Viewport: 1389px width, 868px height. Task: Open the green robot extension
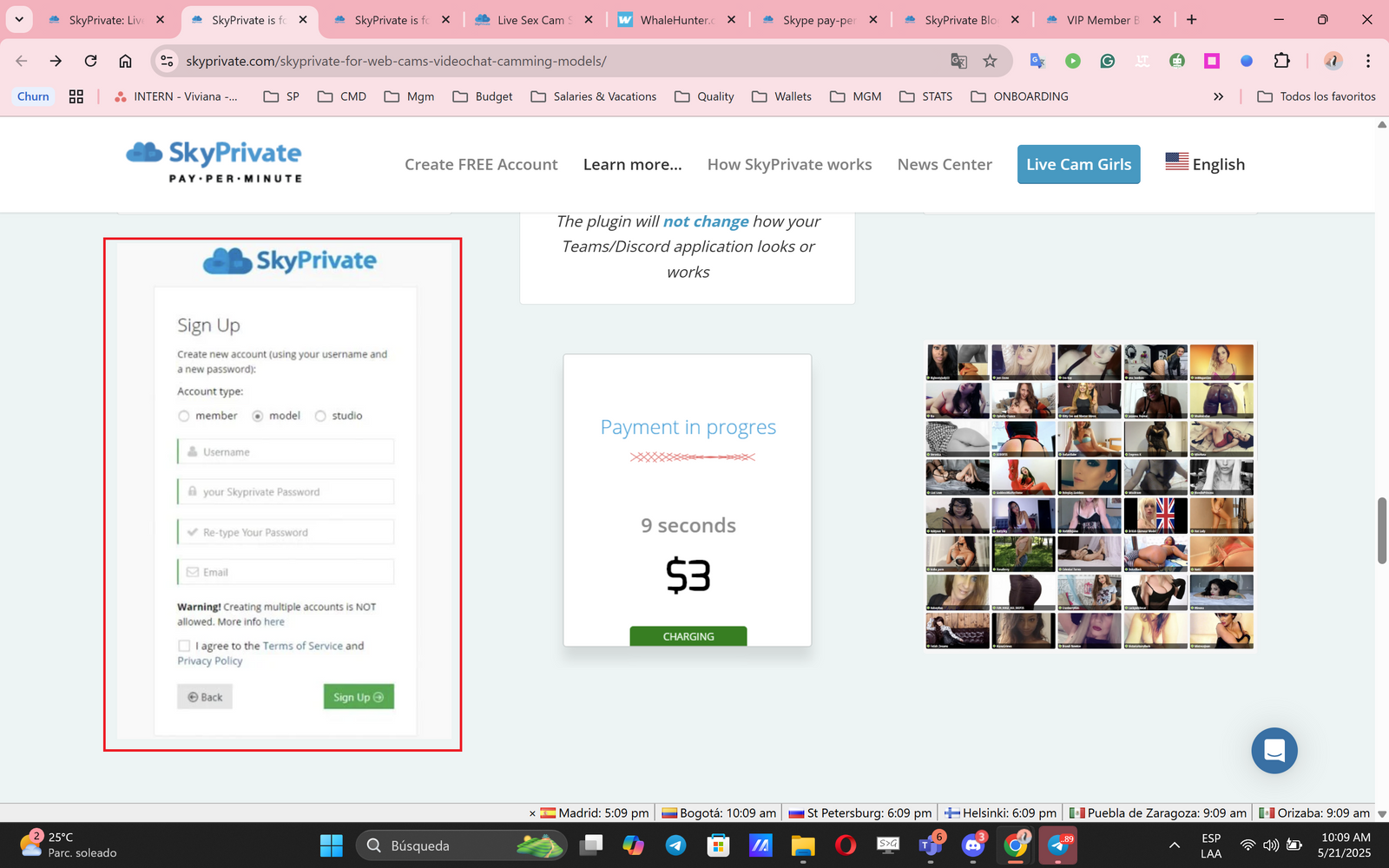[x=1177, y=61]
